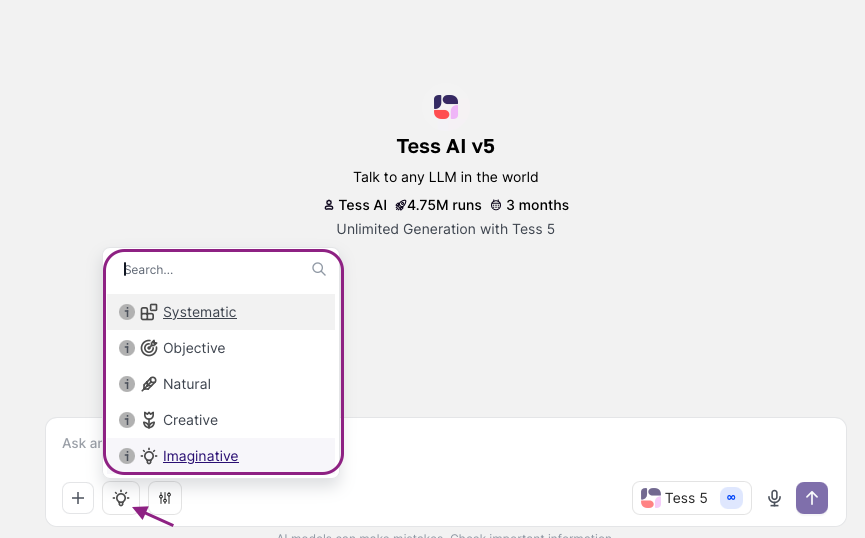The height and width of the screenshot is (538, 865).
Task: Click the Tess AI author name
Action: click(x=362, y=205)
